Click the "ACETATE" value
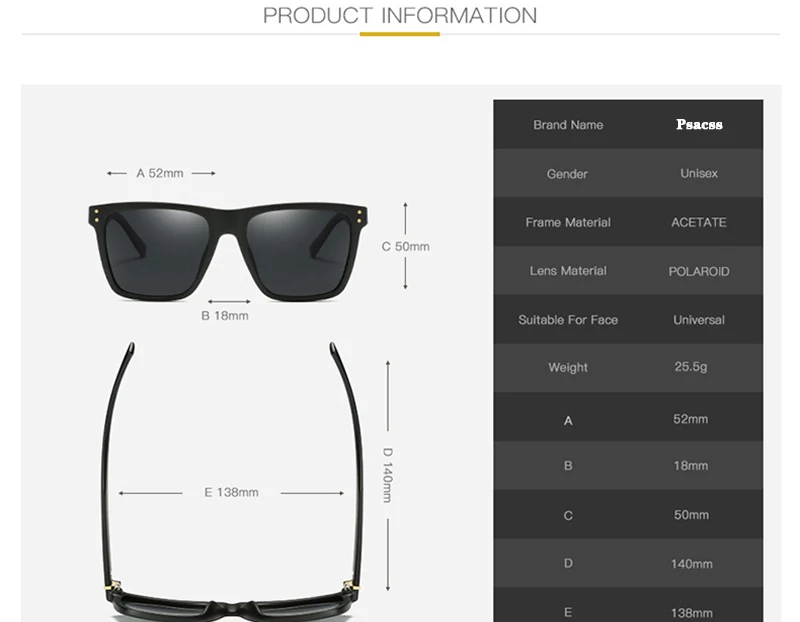This screenshot has width=800, height=622. click(x=699, y=222)
